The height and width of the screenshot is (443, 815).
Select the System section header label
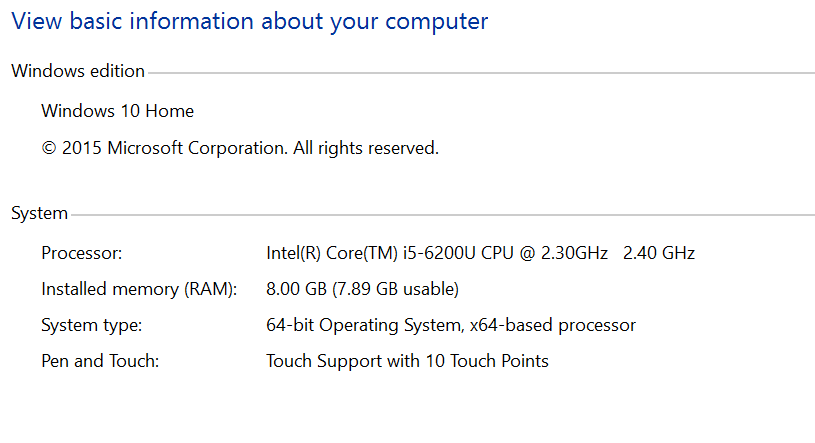pos(39,213)
